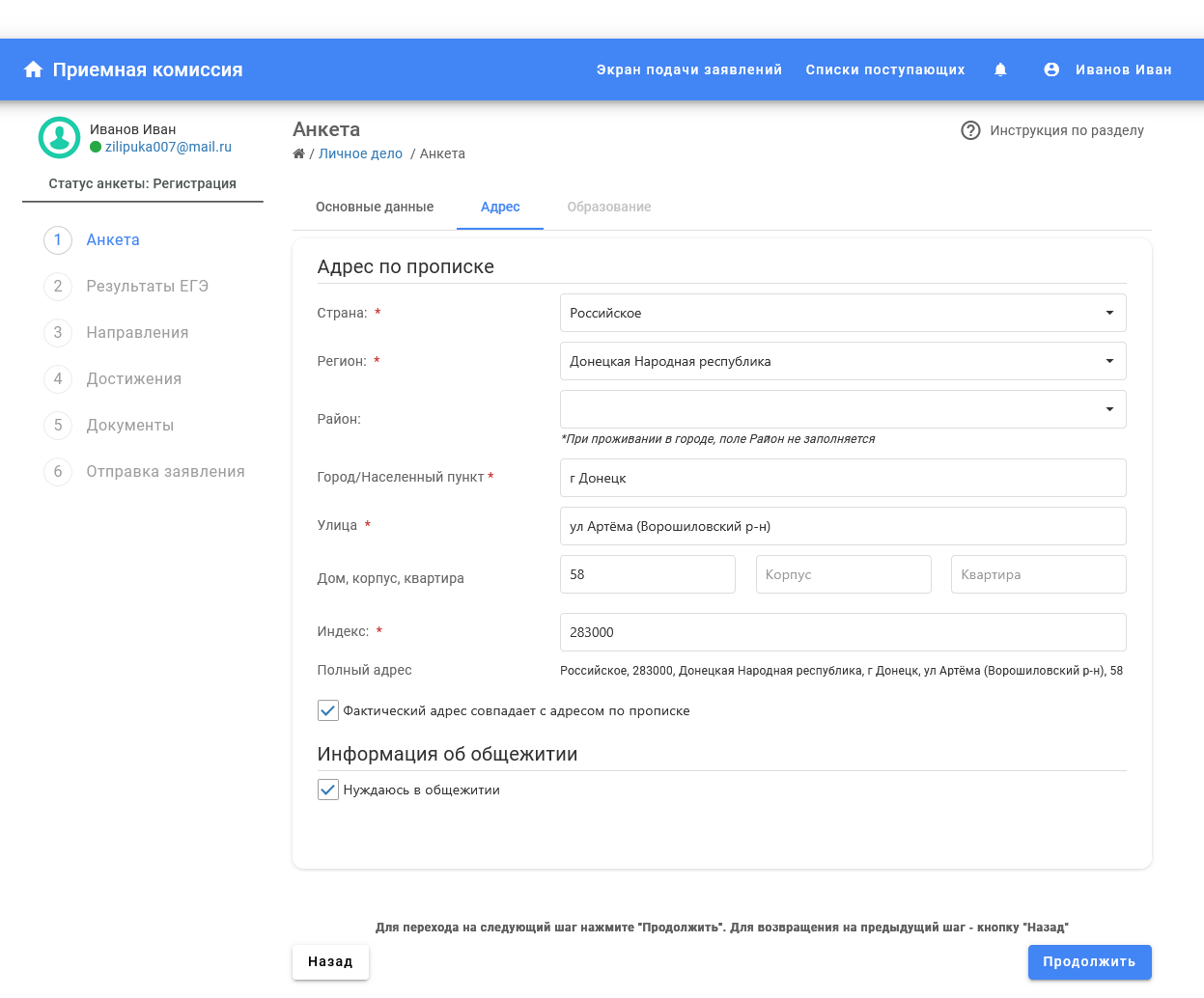Viewport: 1204px width, 998px height.
Task: Click the Информация об общежитии heading
Action: [x=447, y=755]
